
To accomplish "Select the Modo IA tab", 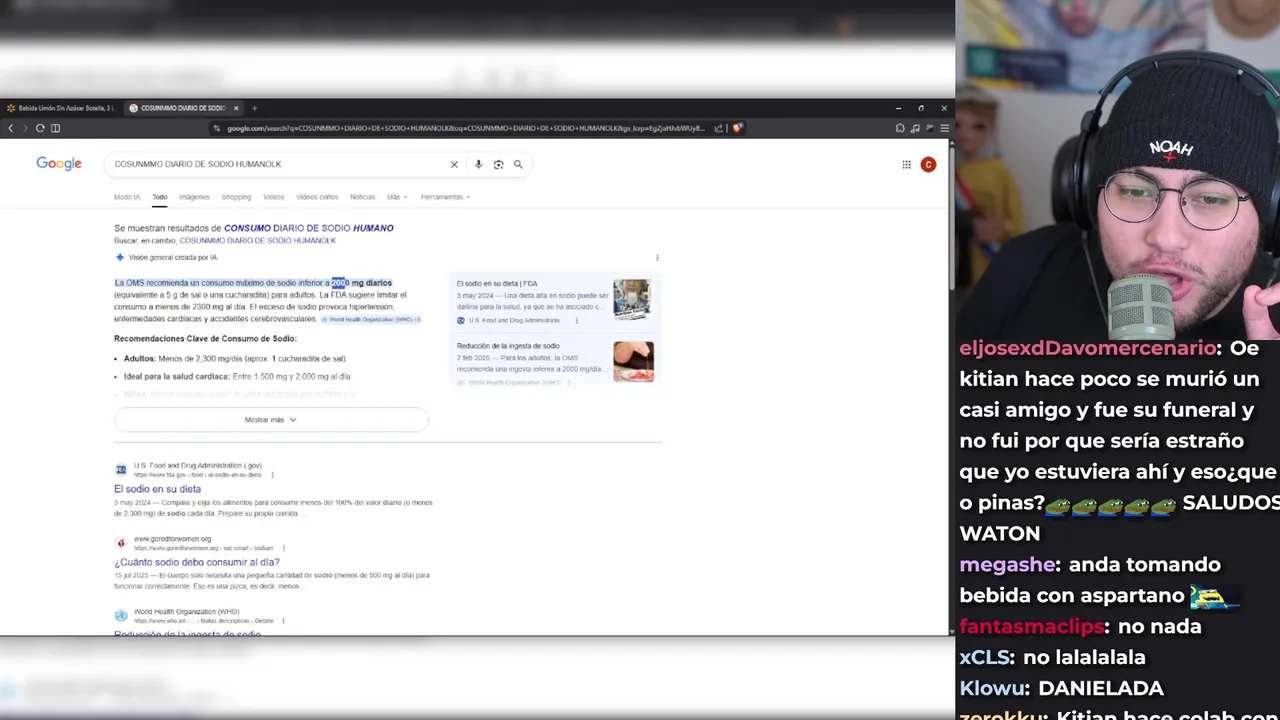I will [127, 197].
